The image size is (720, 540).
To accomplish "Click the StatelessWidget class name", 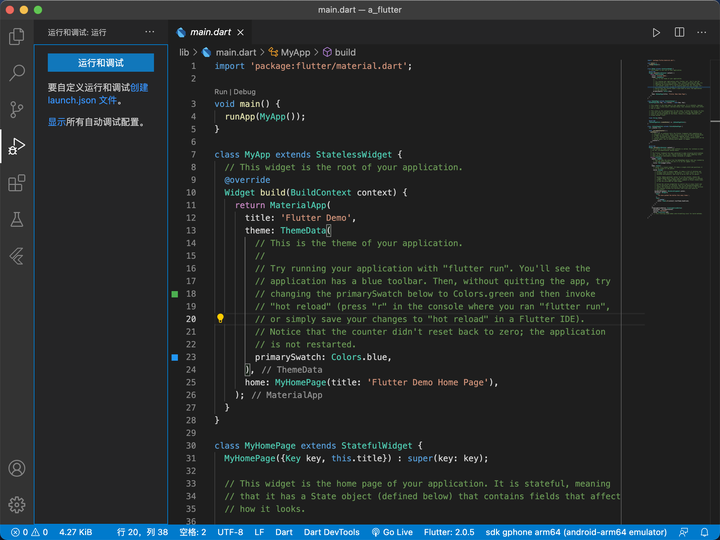I will coord(354,154).
